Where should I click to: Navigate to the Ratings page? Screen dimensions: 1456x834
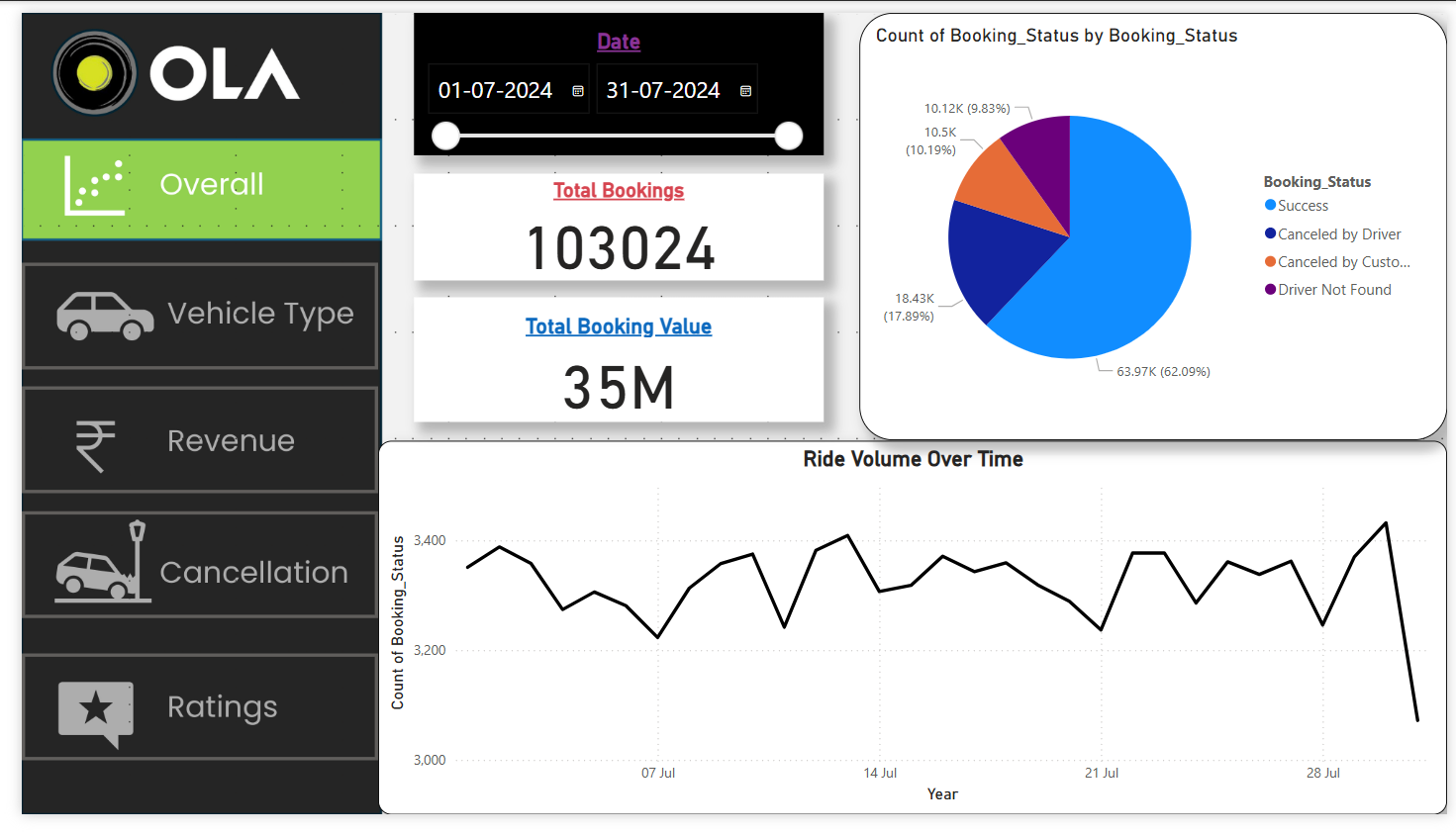[200, 706]
